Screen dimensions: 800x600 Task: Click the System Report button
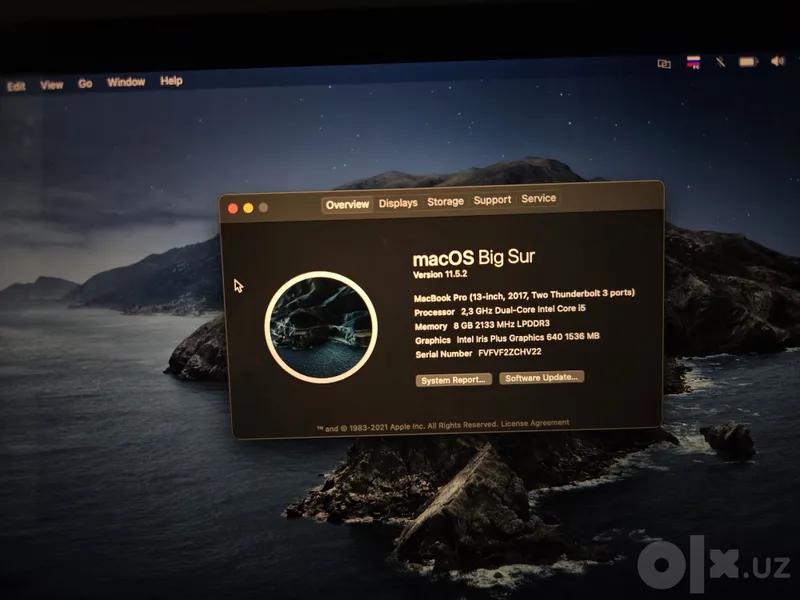point(454,380)
